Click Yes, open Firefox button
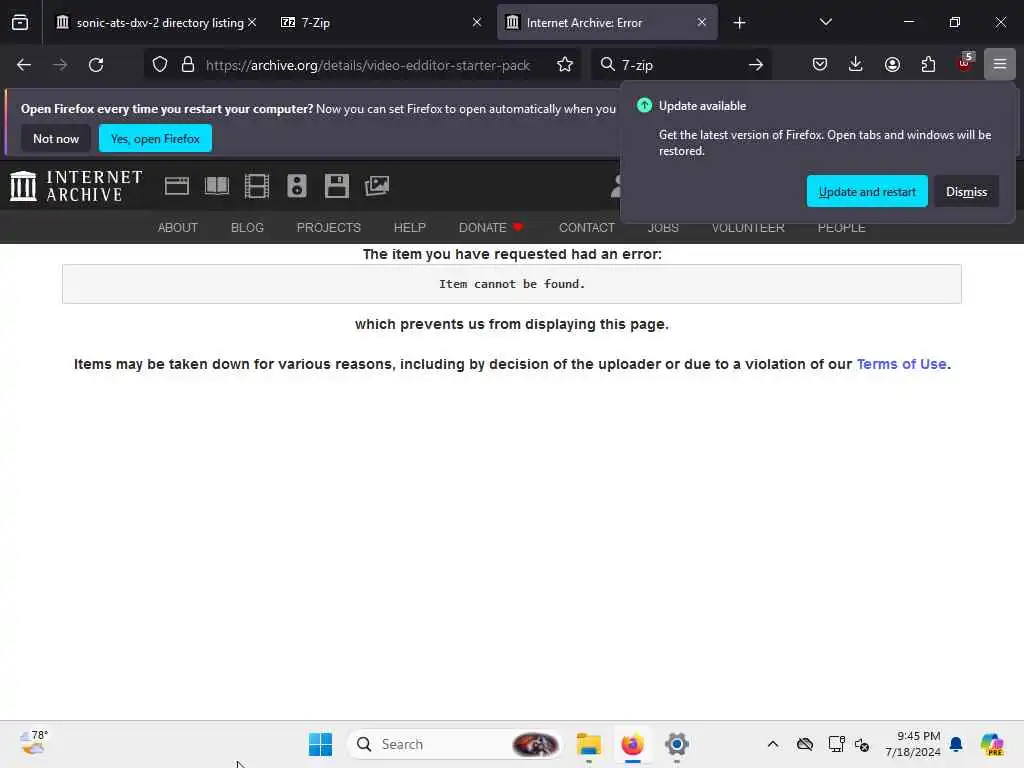Viewport: 1024px width, 768px height. coord(155,138)
